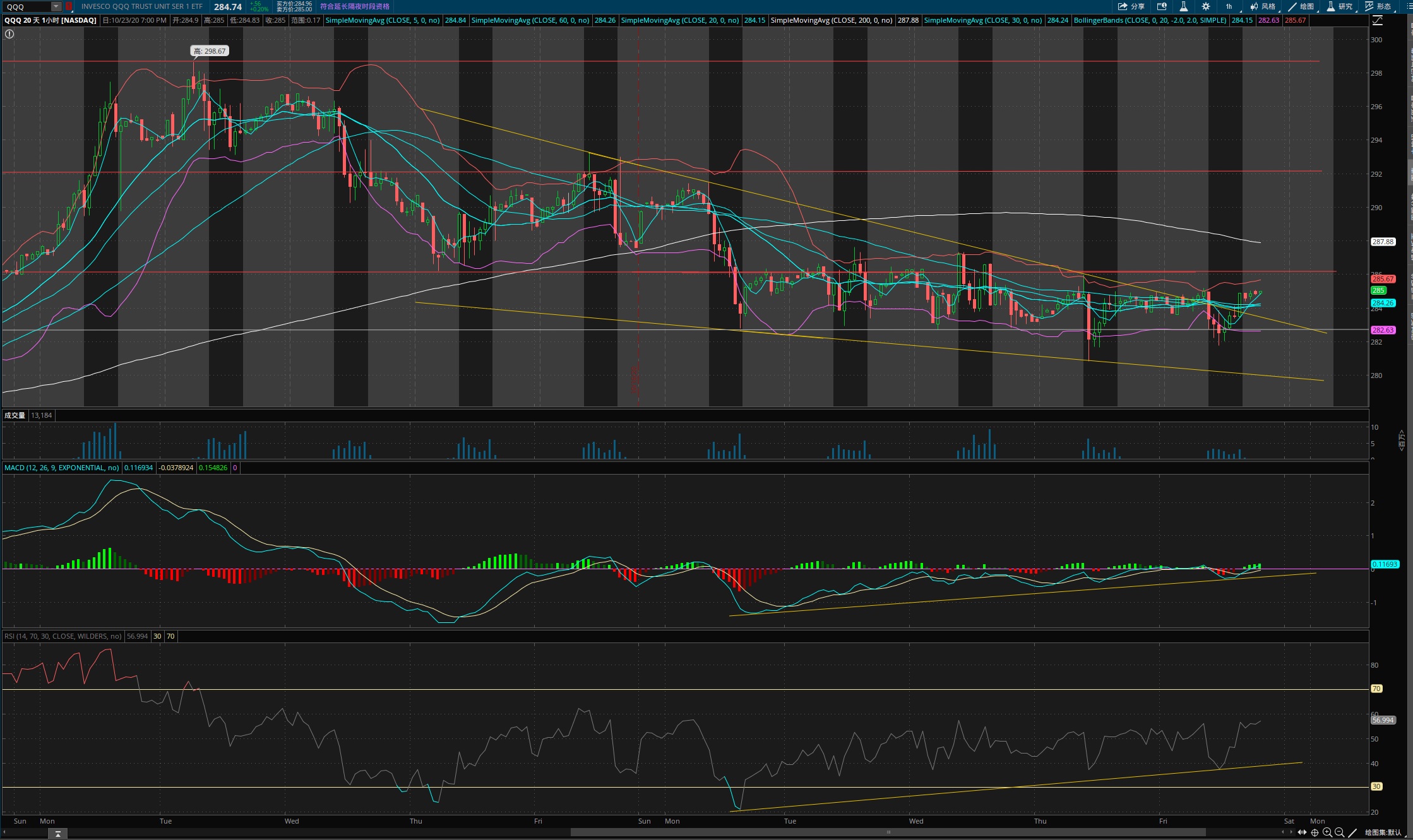
Task: Click the SimpleMovingAvg (CLOSE, 200, 0, no) label
Action: [x=832, y=20]
